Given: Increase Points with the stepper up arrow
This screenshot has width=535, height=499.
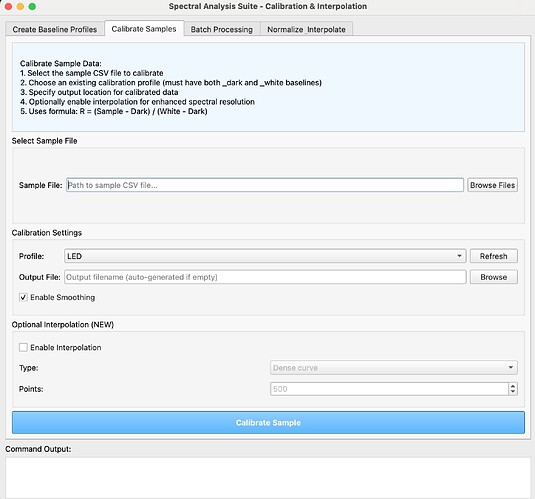Looking at the screenshot, I should (513, 386).
